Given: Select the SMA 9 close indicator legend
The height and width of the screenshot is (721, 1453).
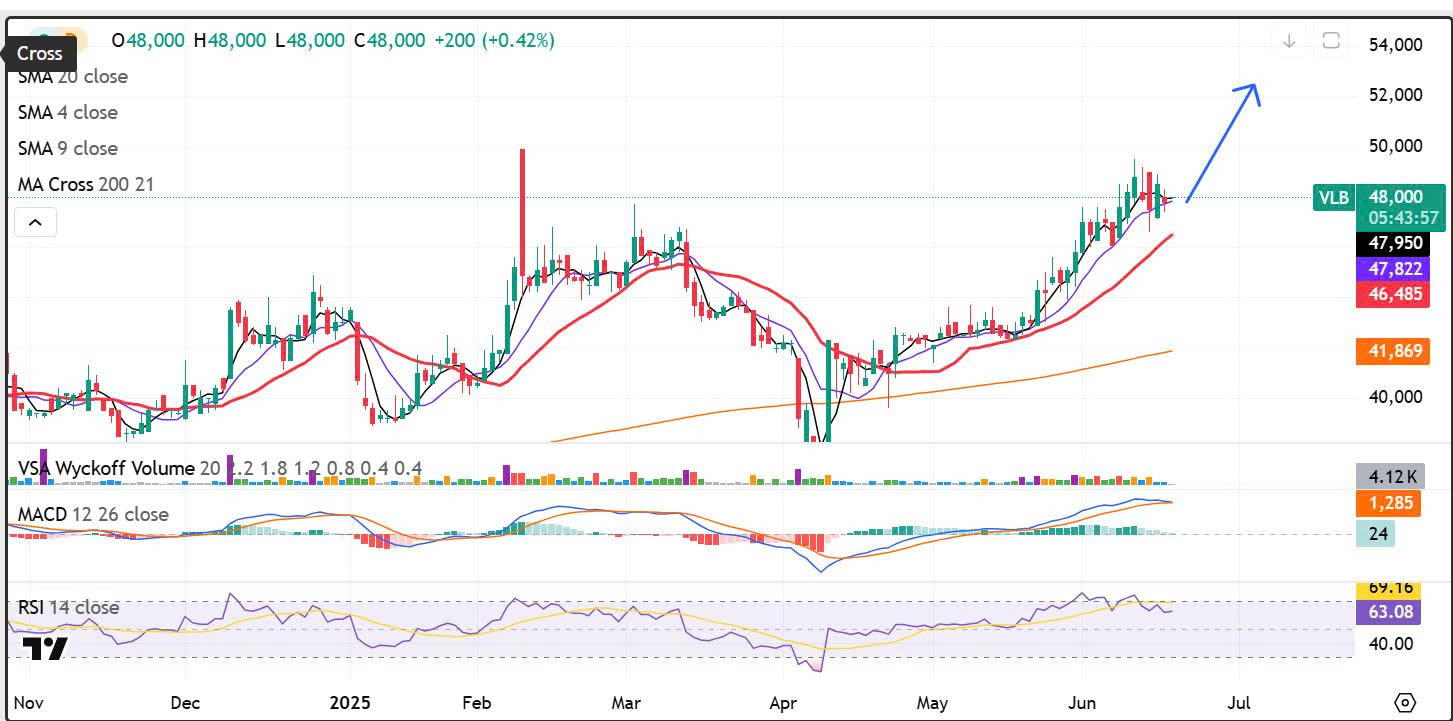Looking at the screenshot, I should [68, 149].
